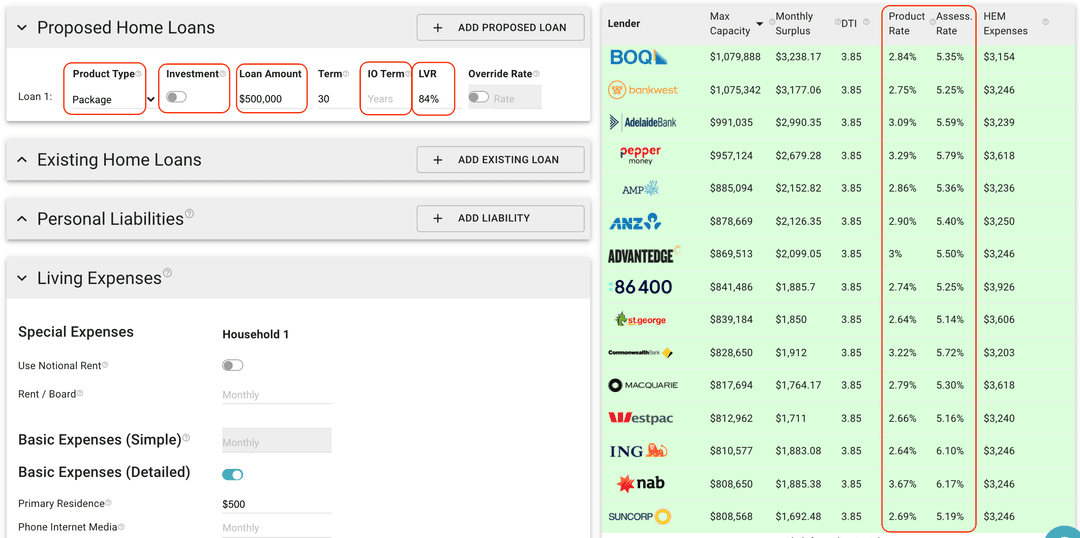Click Westpac monthly surplus $1,711
This screenshot has height=538, width=1080.
(791, 418)
